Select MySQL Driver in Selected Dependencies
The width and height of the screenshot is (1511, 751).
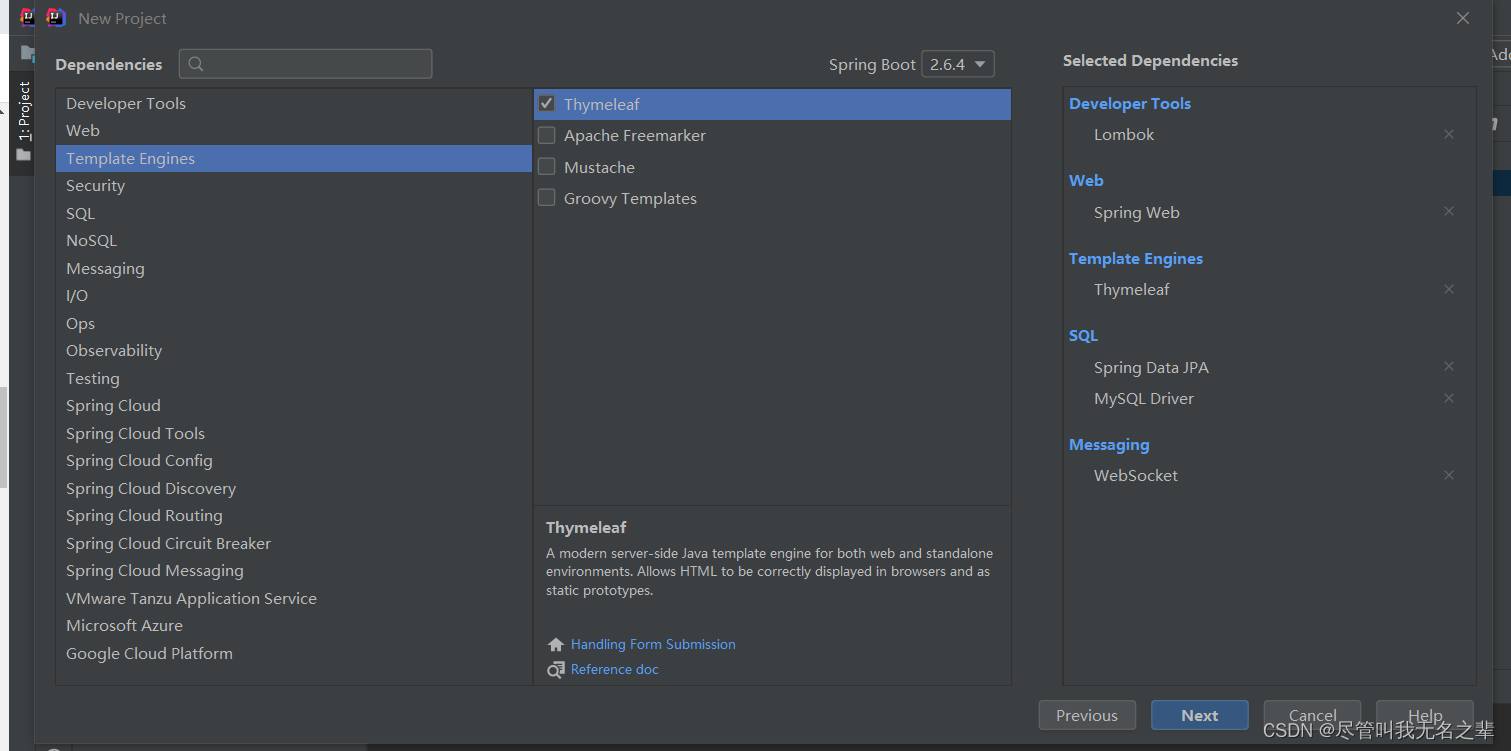coord(1144,398)
